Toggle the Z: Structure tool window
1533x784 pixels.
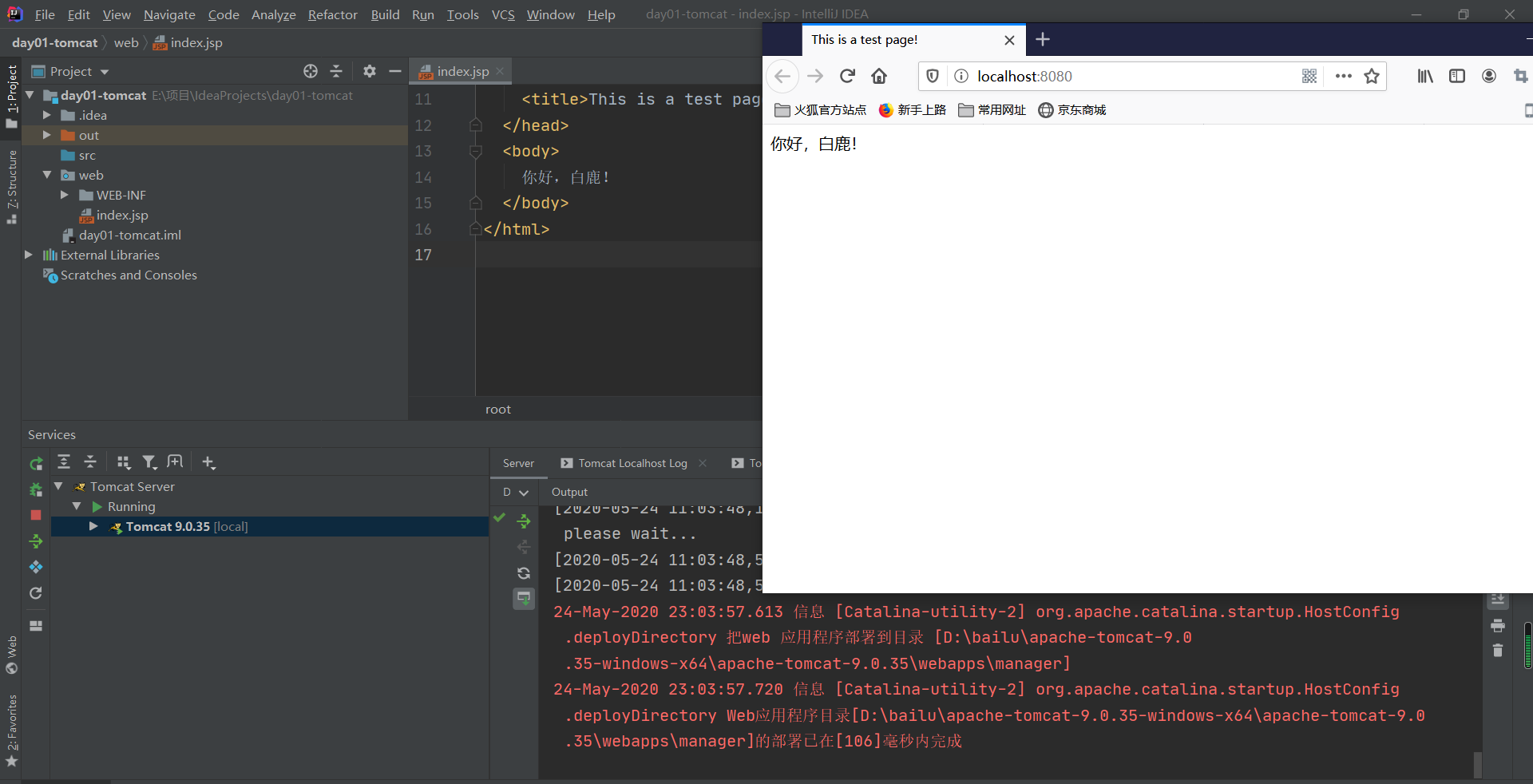[11, 186]
